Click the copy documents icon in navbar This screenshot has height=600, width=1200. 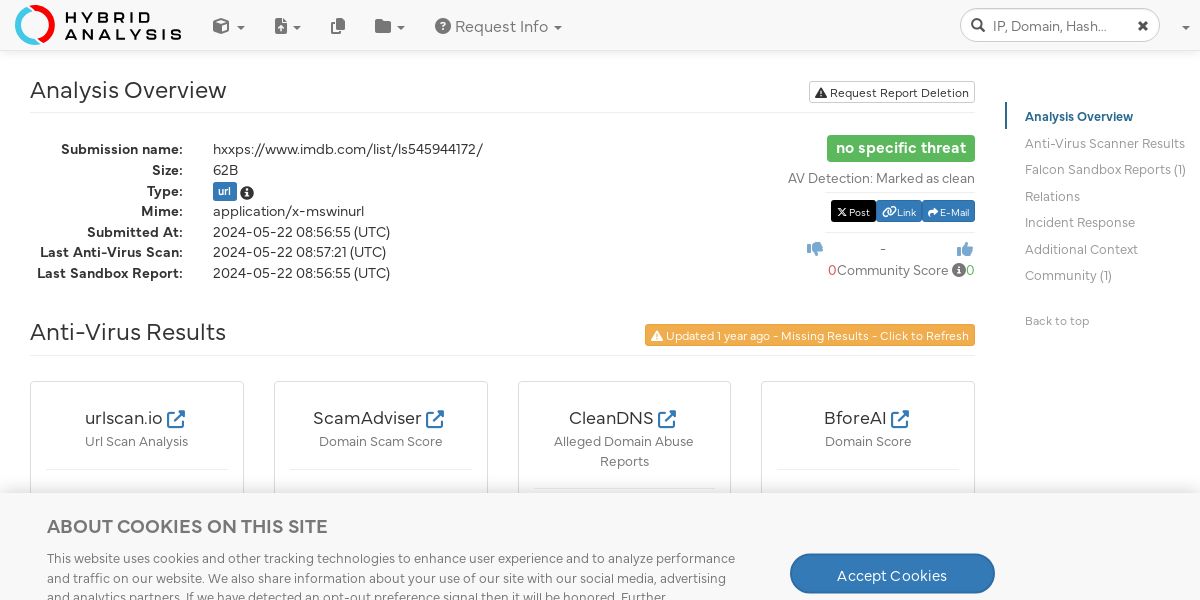tap(338, 27)
